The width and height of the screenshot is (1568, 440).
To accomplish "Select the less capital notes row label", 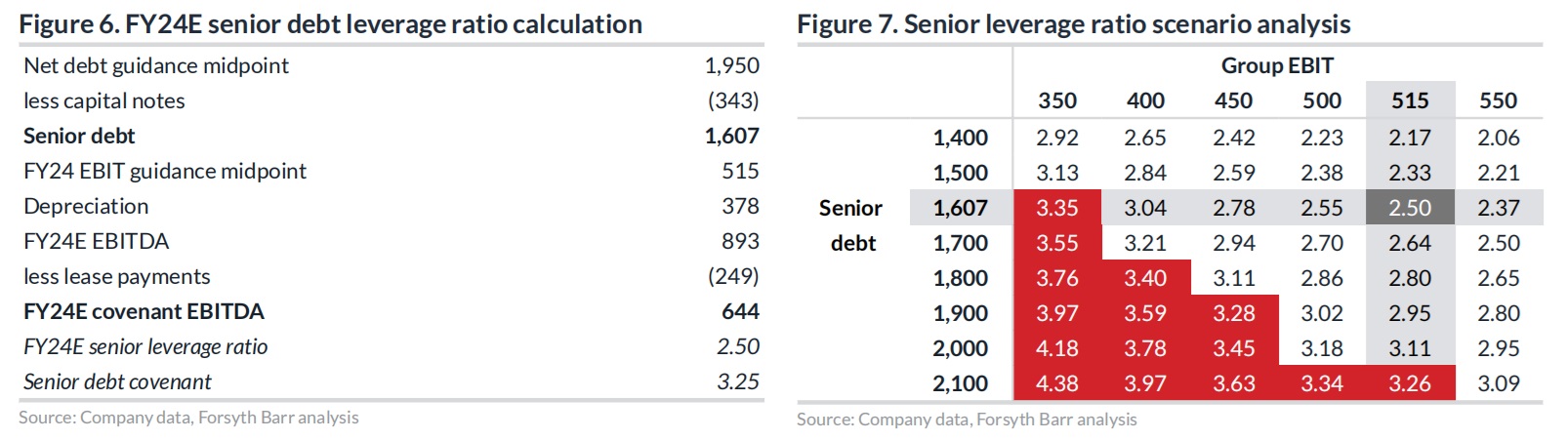I will tap(104, 100).
